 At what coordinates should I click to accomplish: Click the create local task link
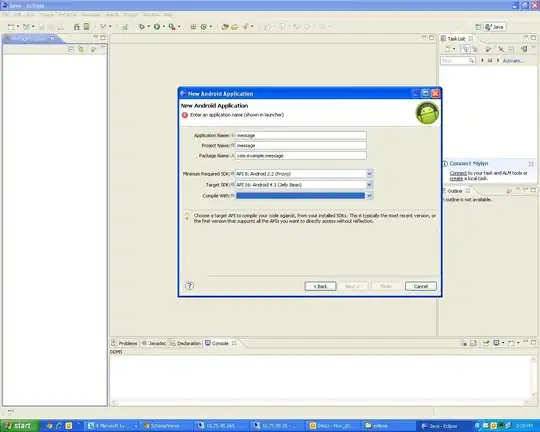456,178
